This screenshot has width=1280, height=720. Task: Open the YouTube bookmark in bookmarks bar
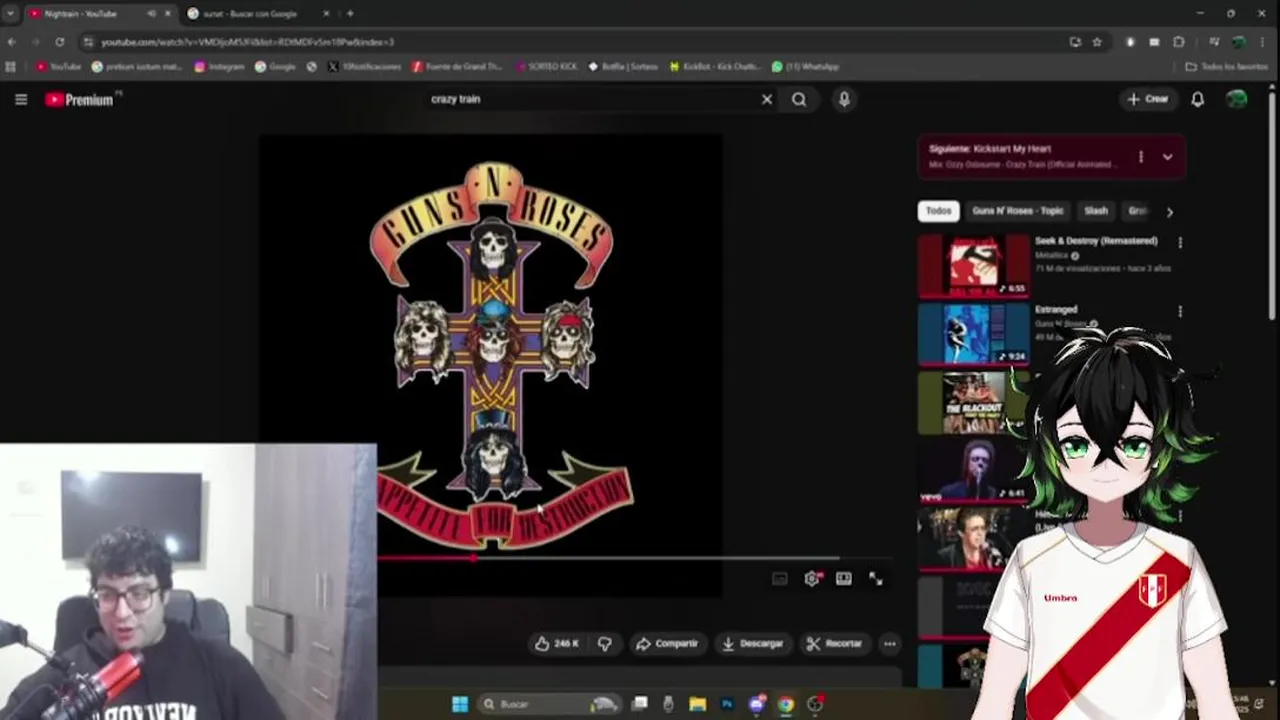57,67
